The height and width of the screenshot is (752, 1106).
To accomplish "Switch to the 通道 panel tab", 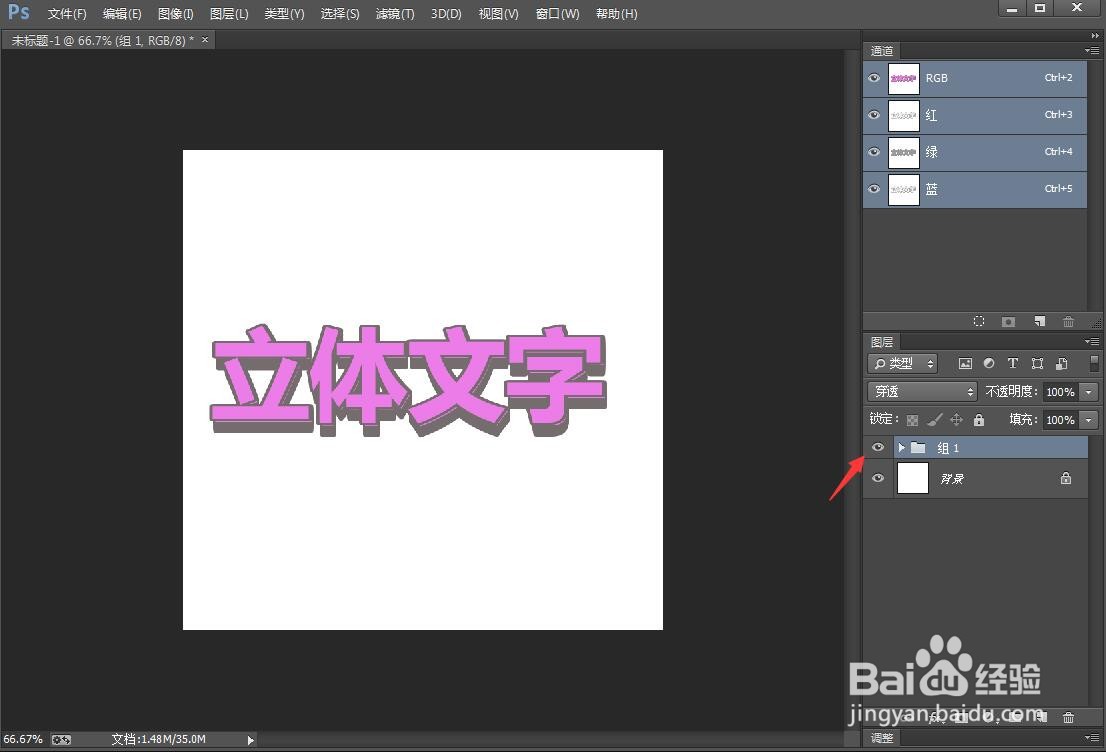I will click(882, 51).
